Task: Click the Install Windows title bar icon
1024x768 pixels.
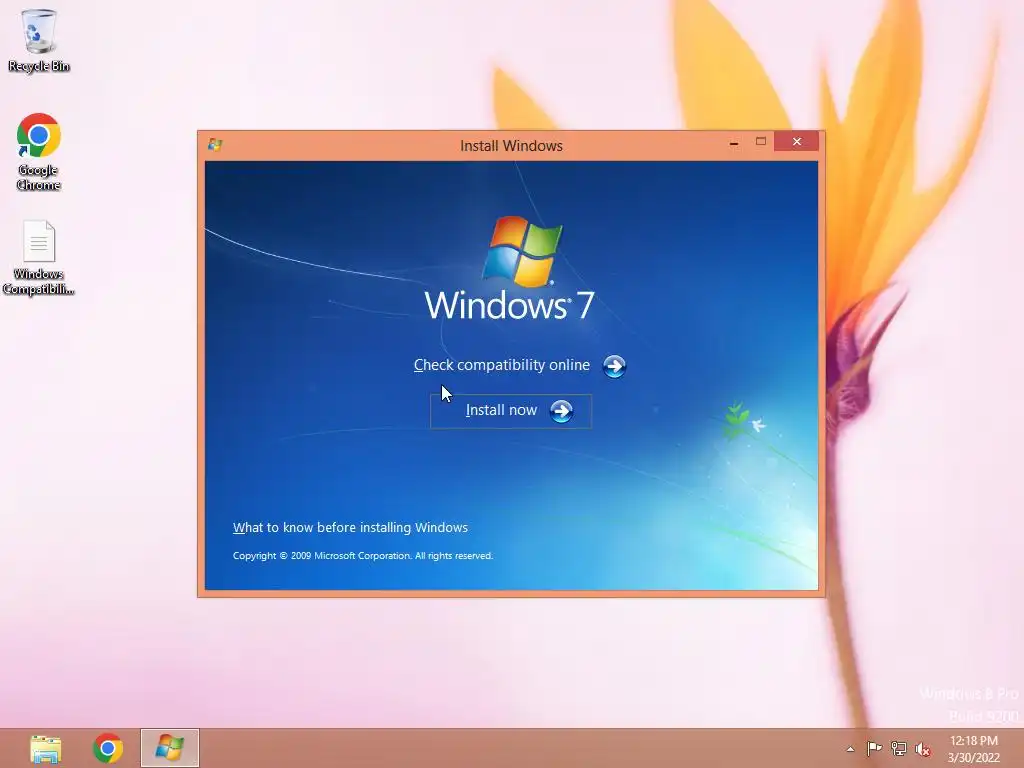Action: pyautogui.click(x=215, y=144)
